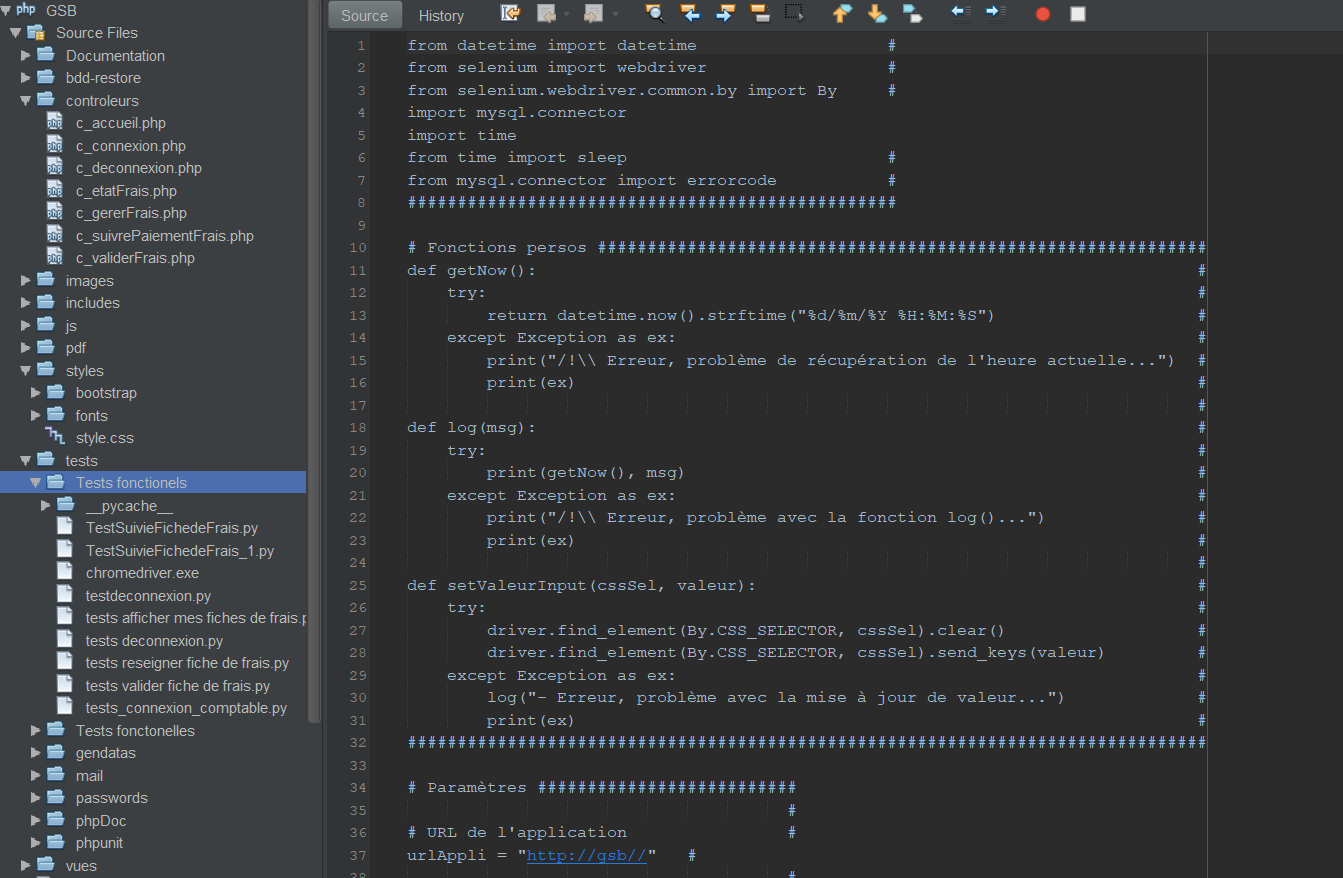Click the c_etatFrais.php file icon
The height and width of the screenshot is (878, 1343).
pyautogui.click(x=55, y=190)
